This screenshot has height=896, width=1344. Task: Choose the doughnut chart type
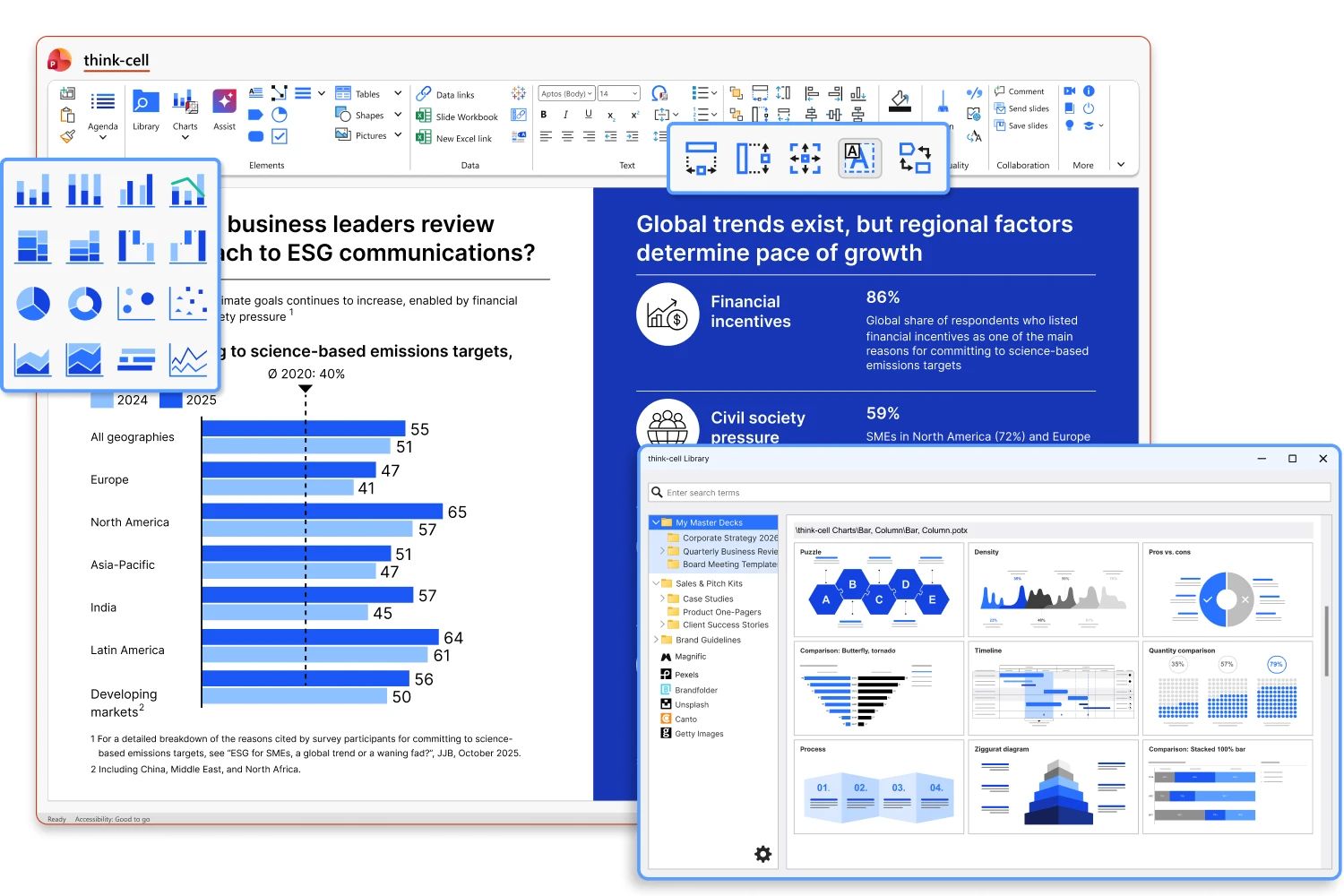click(85, 304)
